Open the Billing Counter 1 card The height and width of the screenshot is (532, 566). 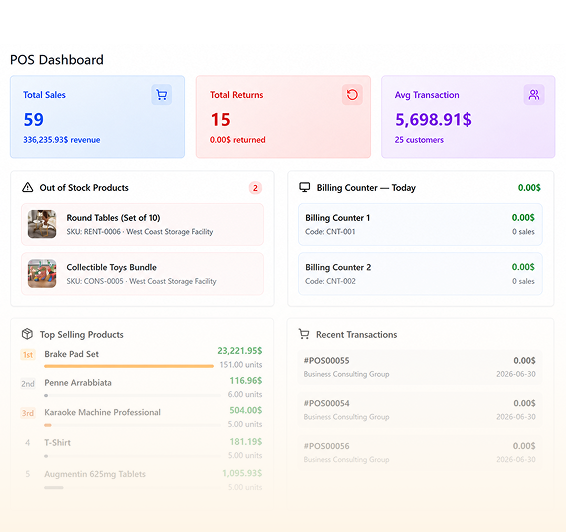click(420, 224)
